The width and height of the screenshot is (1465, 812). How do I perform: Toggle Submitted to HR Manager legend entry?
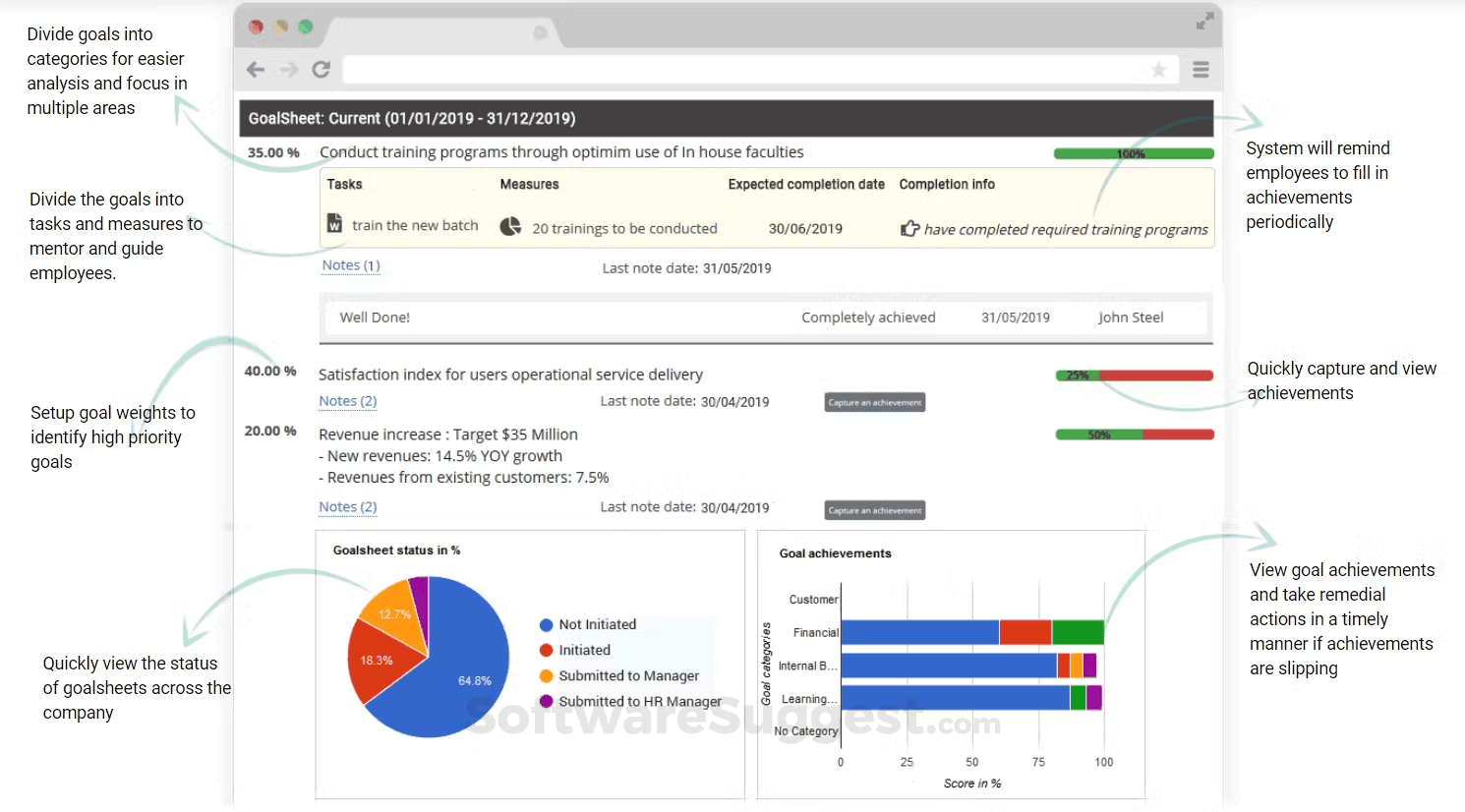coord(630,701)
